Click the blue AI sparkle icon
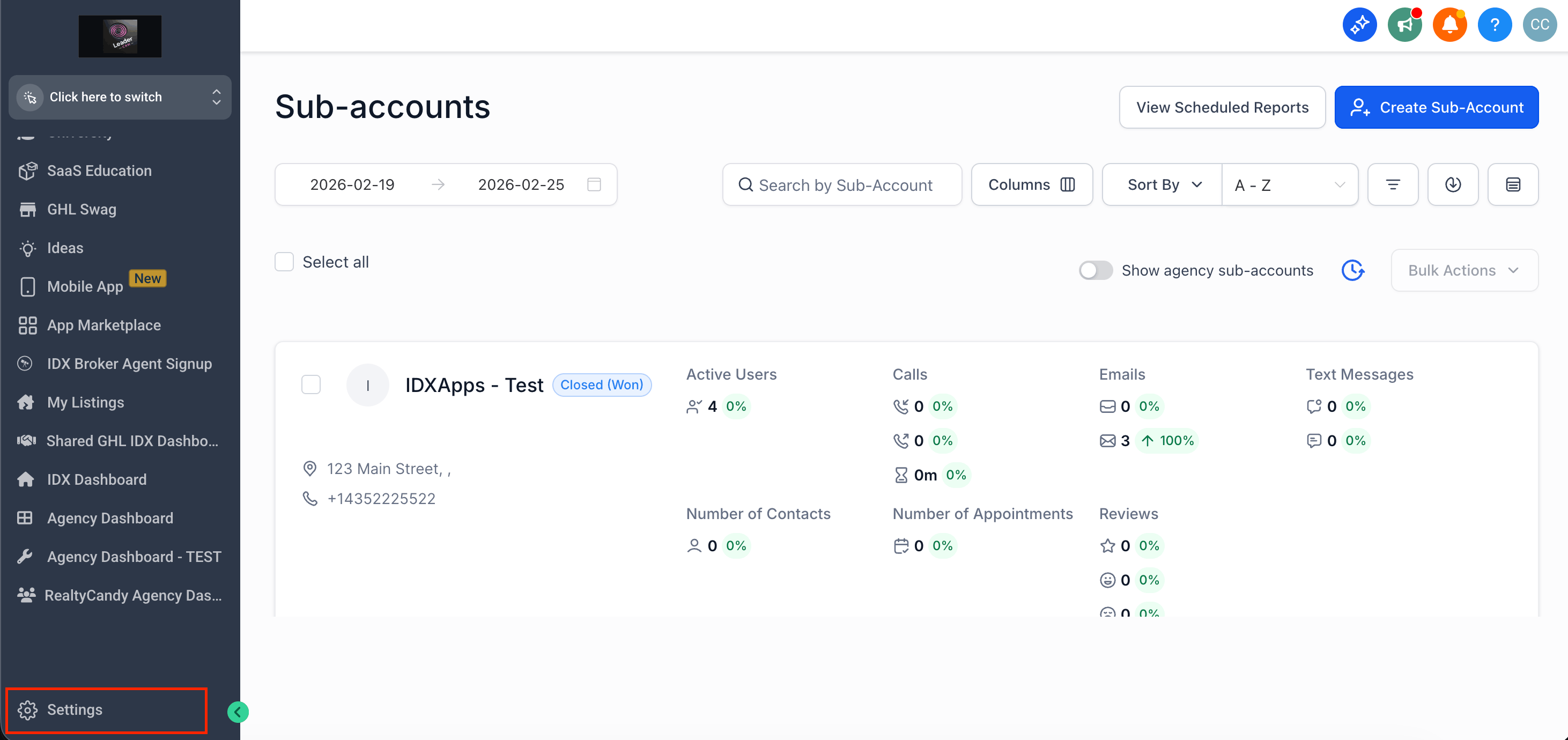This screenshot has width=1568, height=740. click(x=1359, y=25)
